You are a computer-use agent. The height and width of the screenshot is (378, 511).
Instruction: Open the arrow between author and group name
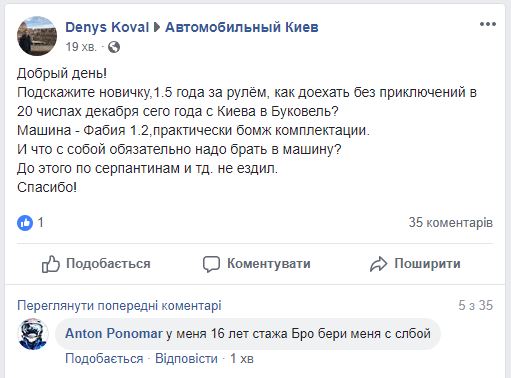click(157, 27)
